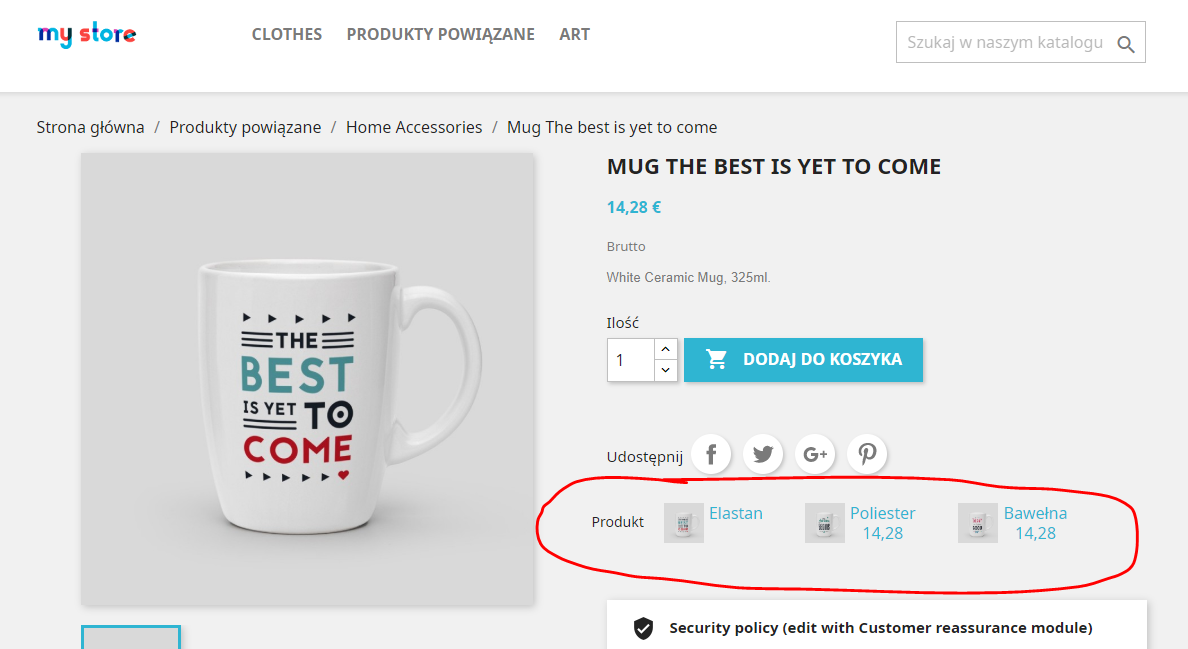Open the Clothes menu
The width and height of the screenshot is (1188, 649).
pyautogui.click(x=287, y=34)
